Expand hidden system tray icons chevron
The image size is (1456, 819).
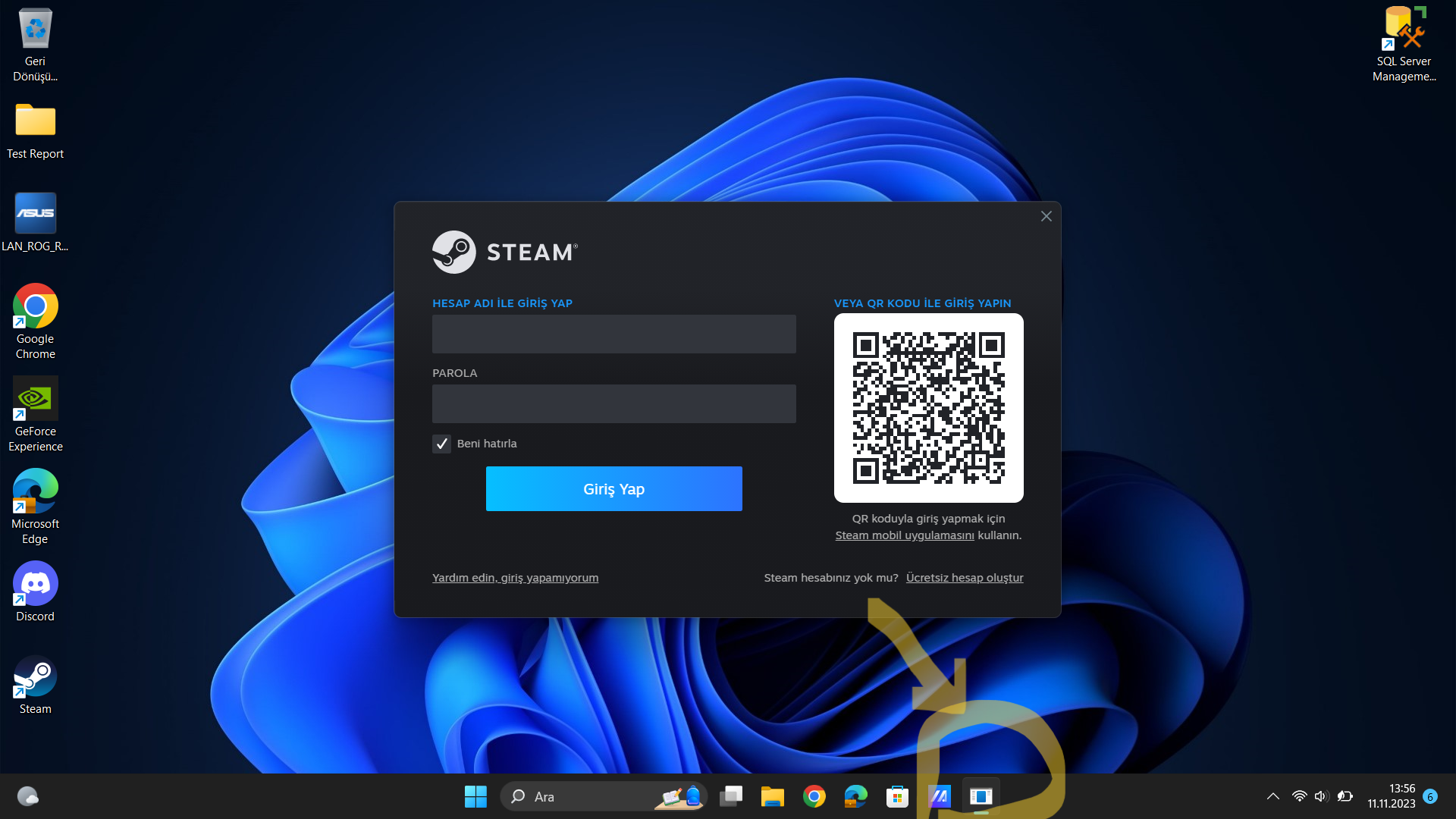[x=1272, y=796]
